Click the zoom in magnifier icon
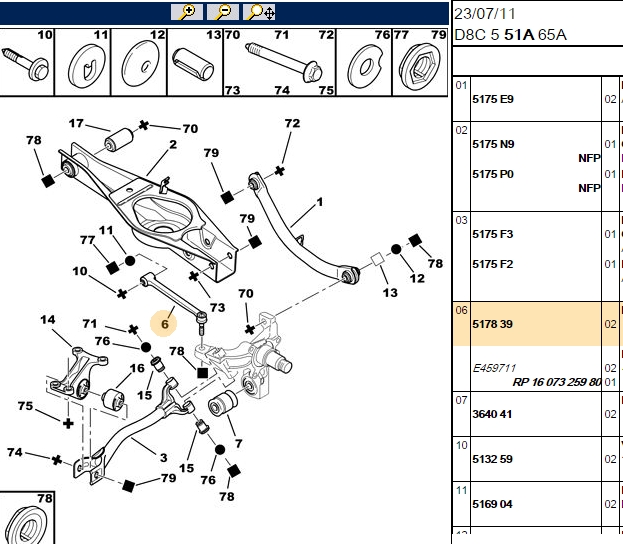This screenshot has height=544, width=623. tap(187, 12)
